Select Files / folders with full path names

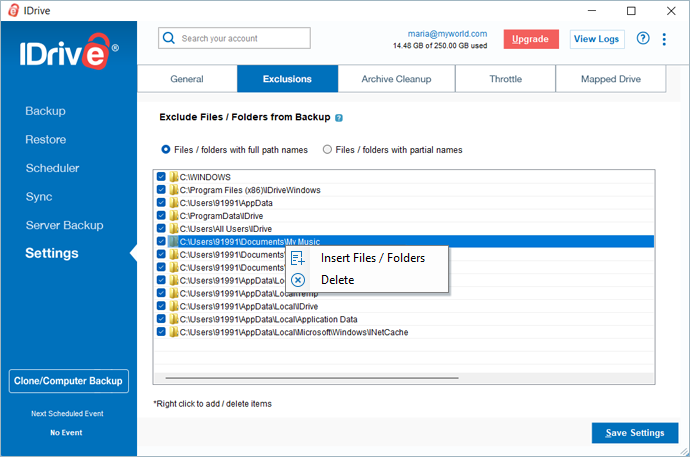(x=166, y=150)
